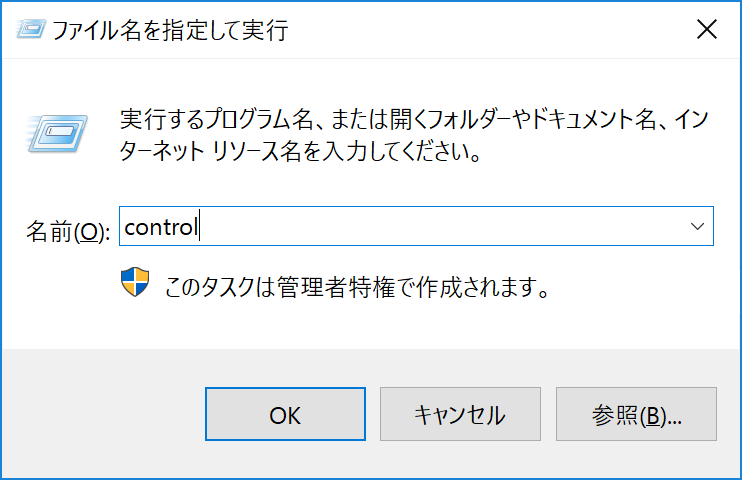Select the 名前(O): label
742x480 pixels.
point(68,231)
